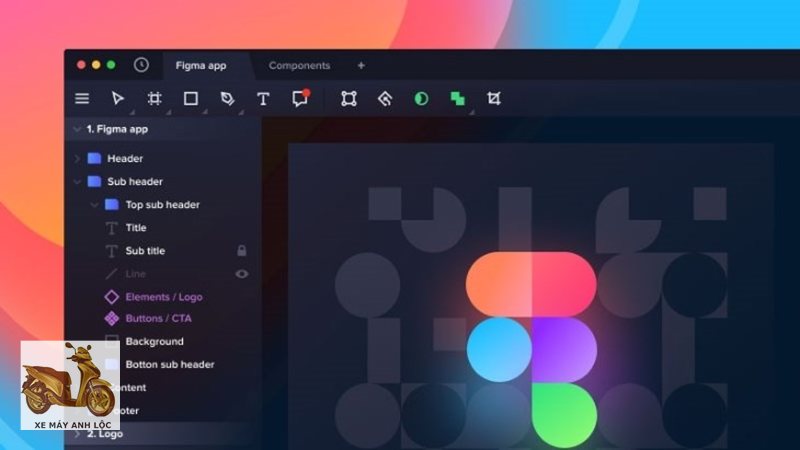
Task: Select the Frame tool
Action: (x=155, y=98)
